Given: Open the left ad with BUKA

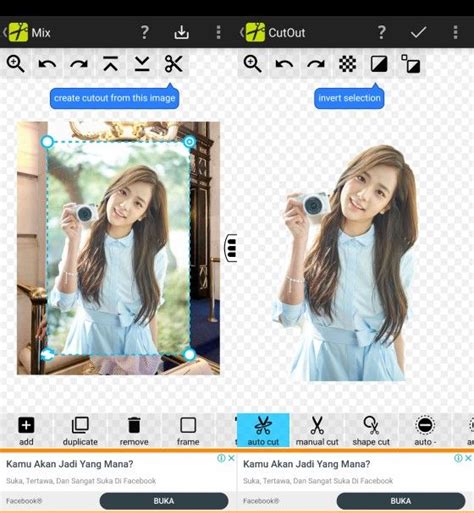Looking at the screenshot, I should pyautogui.click(x=164, y=501).
